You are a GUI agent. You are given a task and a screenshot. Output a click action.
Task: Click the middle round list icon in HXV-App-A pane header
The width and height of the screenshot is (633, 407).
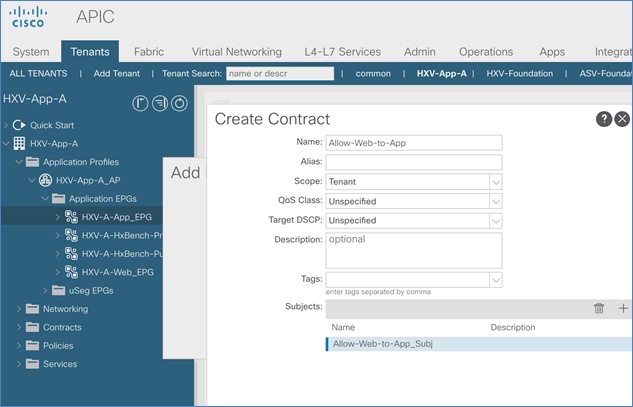click(160, 103)
